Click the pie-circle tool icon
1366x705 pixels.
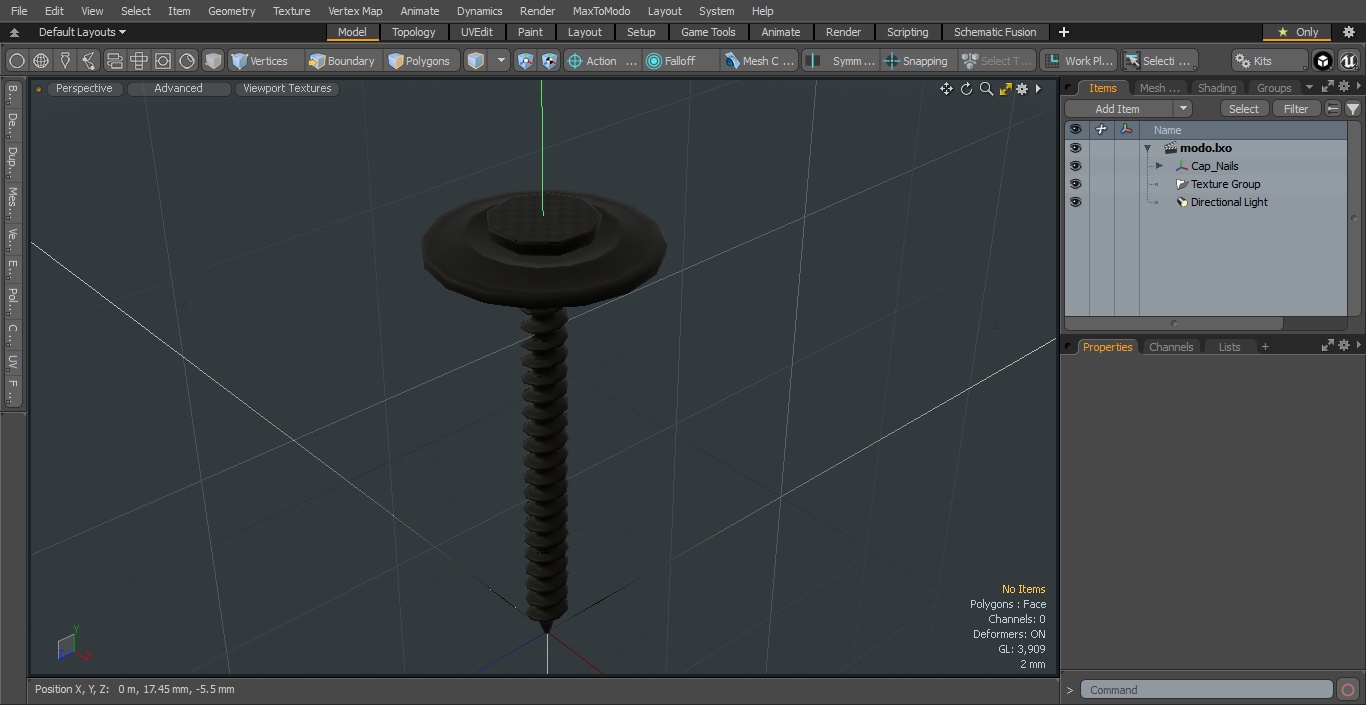pyautogui.click(x=187, y=61)
